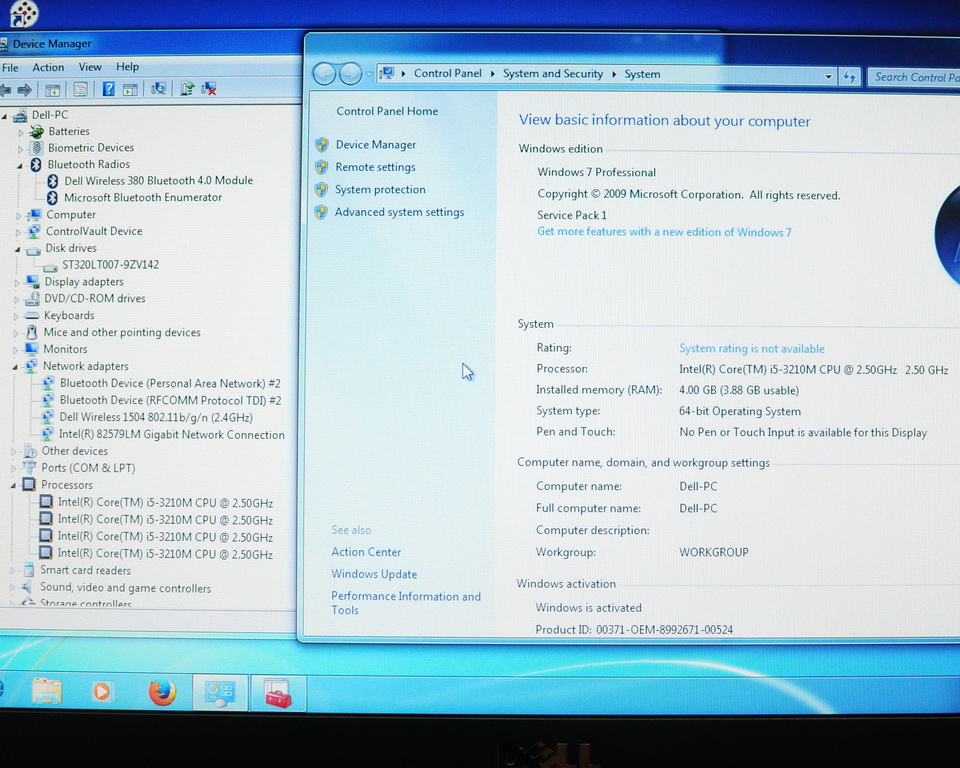Image resolution: width=960 pixels, height=768 pixels.
Task: Expand the Keyboards node
Action: 17,317
